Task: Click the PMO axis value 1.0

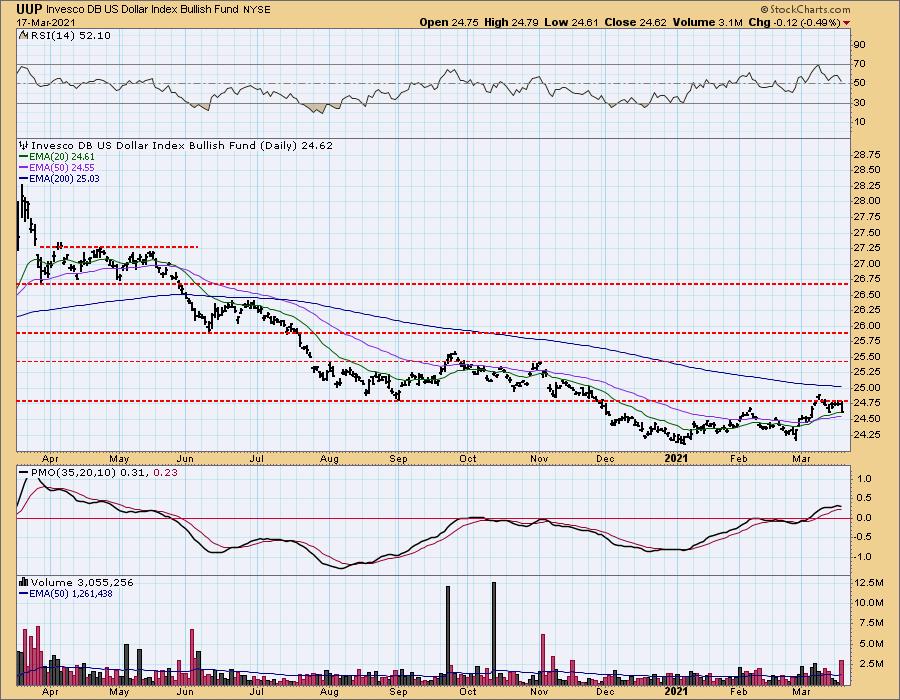Action: 864,479
